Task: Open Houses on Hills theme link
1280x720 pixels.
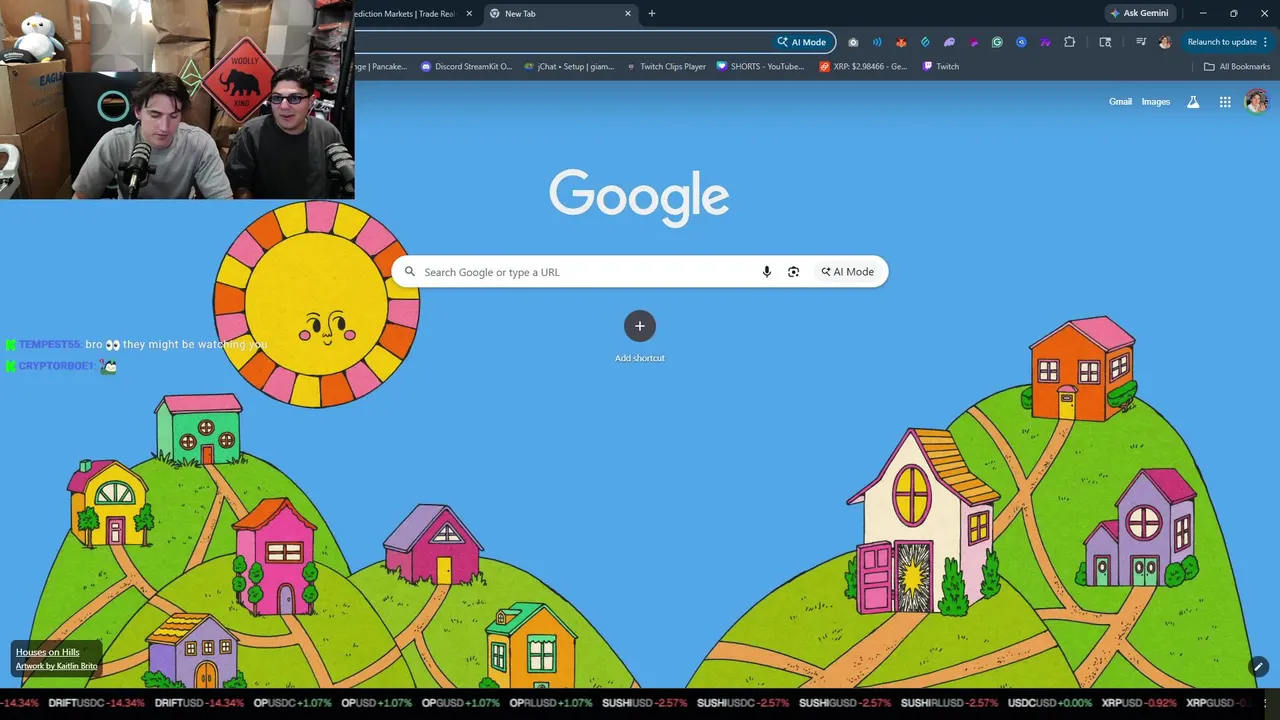Action: [48, 652]
